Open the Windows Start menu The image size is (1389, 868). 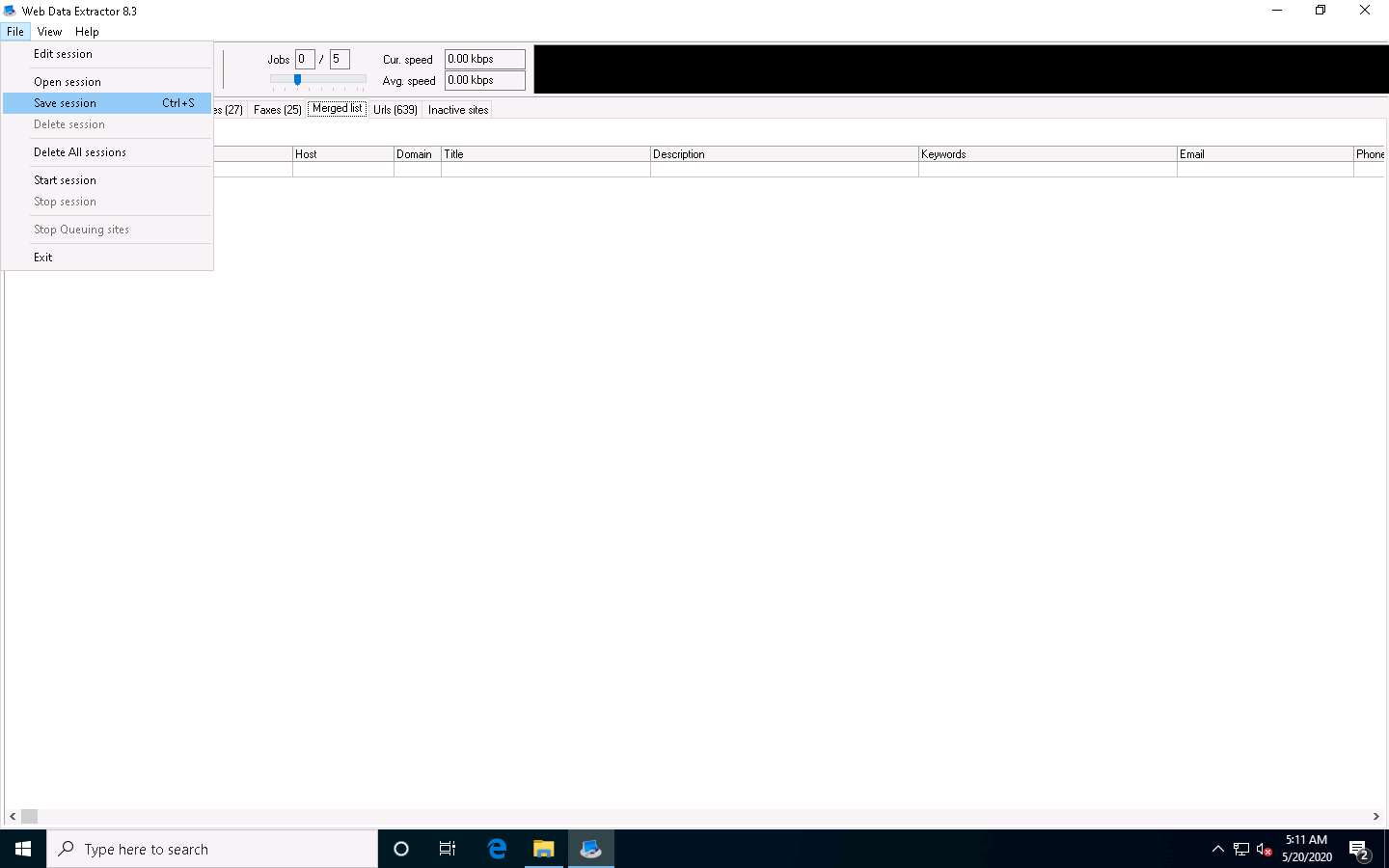coord(23,849)
